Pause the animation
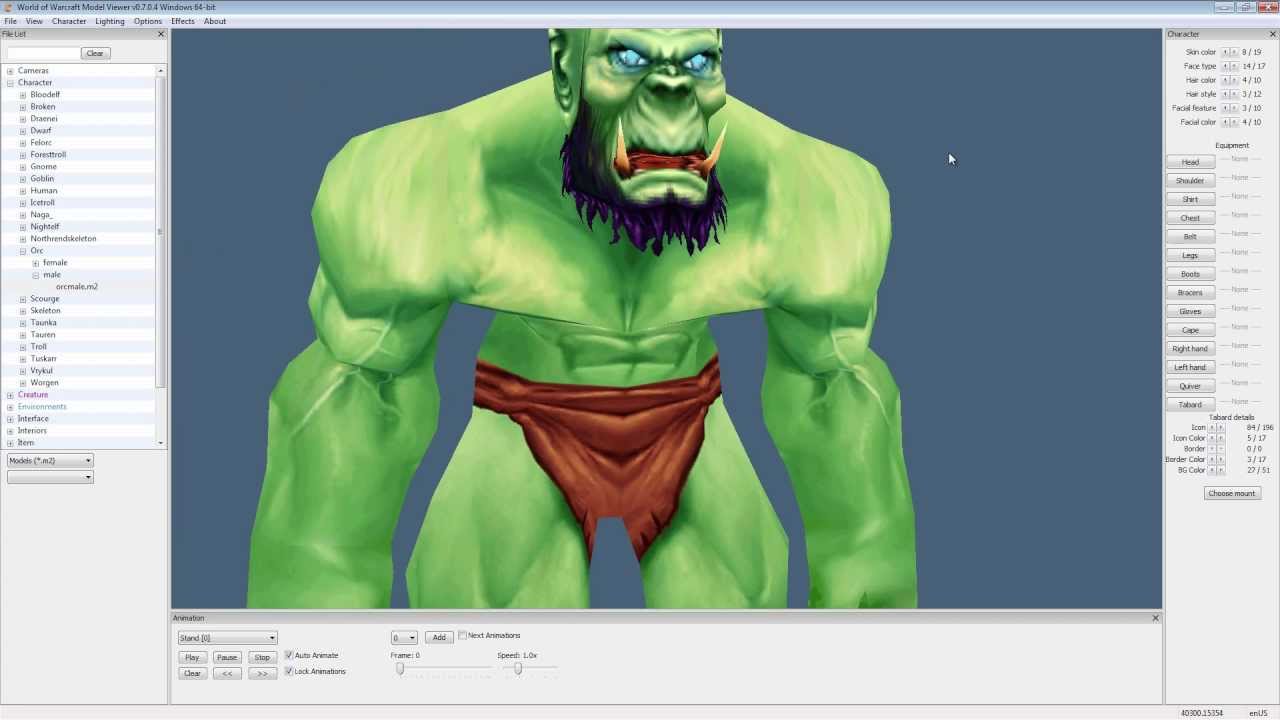Image resolution: width=1280 pixels, height=720 pixels. pos(227,657)
